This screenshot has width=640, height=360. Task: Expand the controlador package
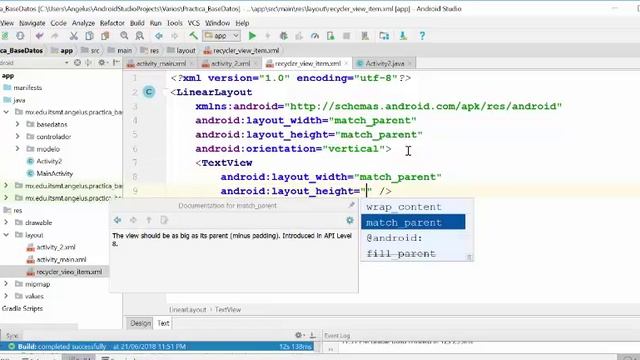(x=18, y=136)
